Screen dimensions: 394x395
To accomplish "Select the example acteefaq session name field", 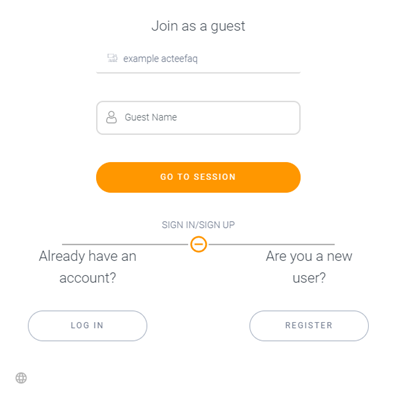I will pyautogui.click(x=198, y=59).
